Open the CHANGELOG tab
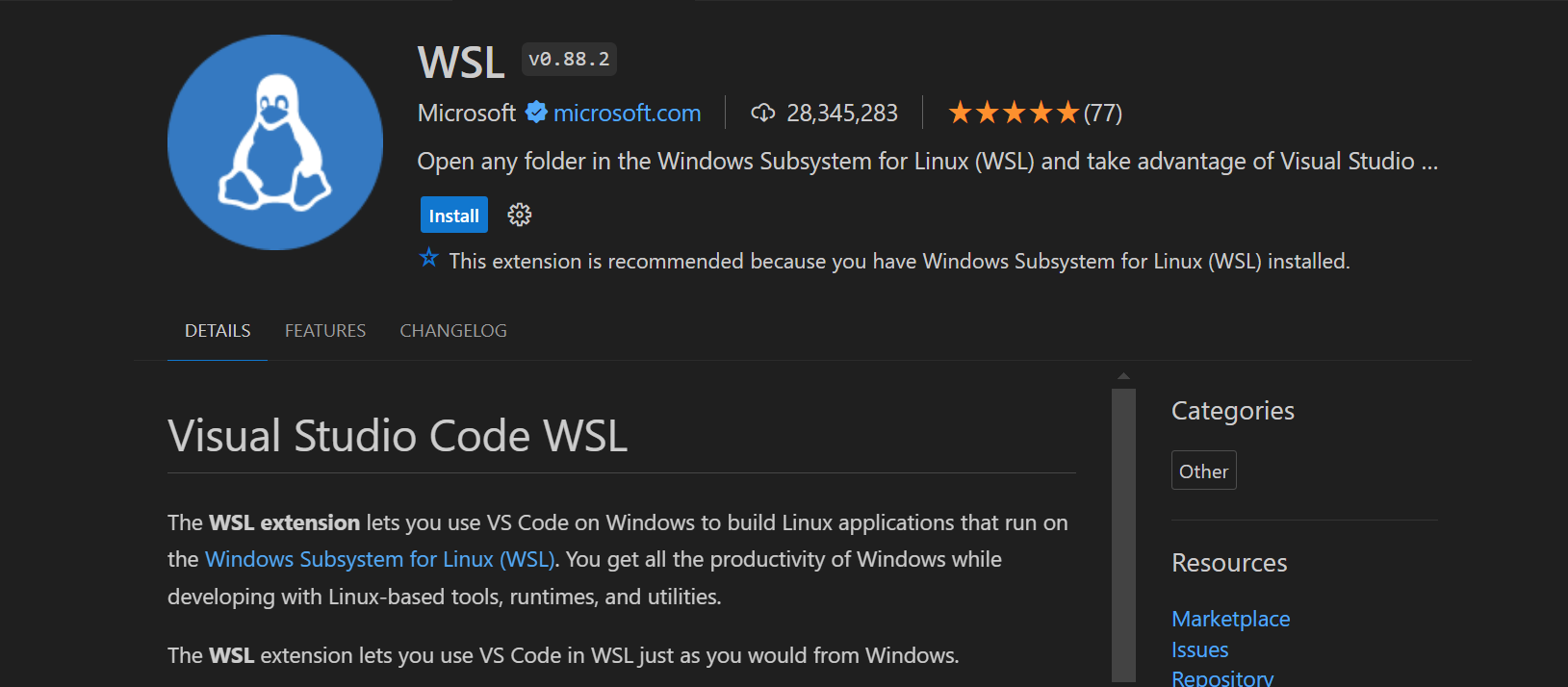 [453, 331]
